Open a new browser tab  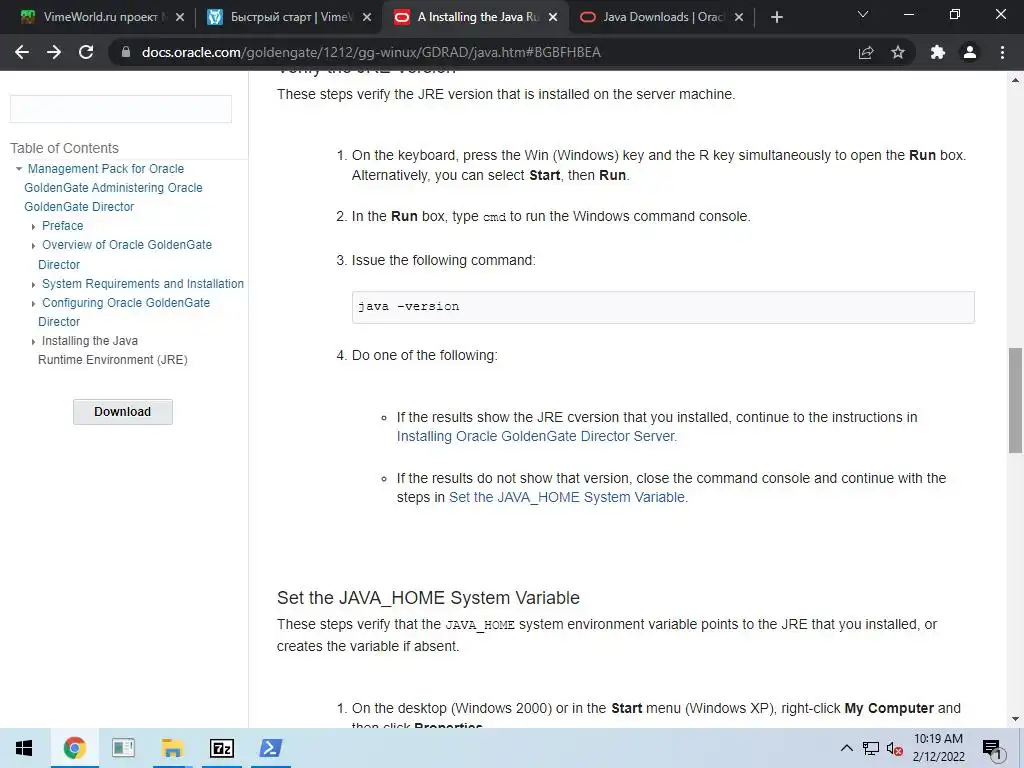[x=776, y=17]
